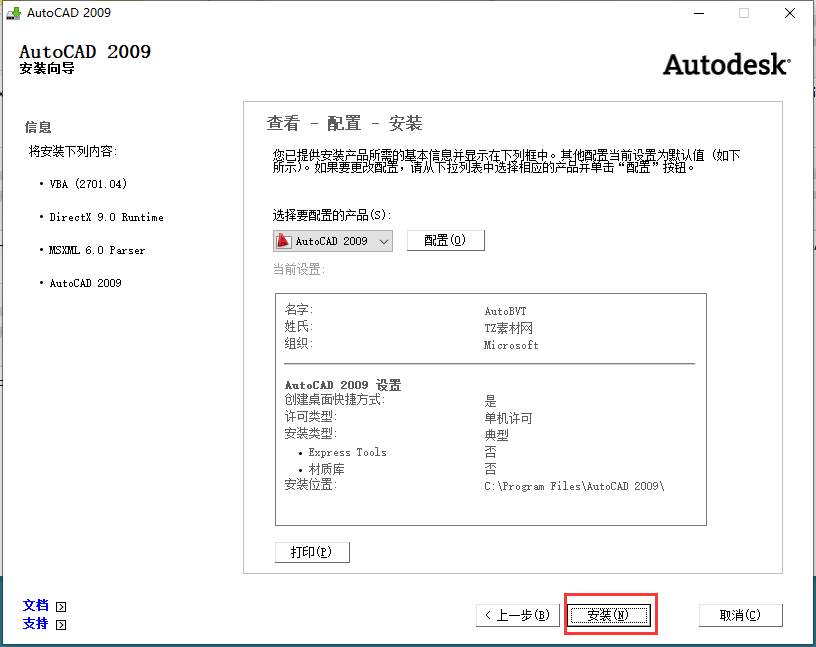Click the "材质库" settings label
Image resolution: width=816 pixels, height=647 pixels.
[x=326, y=469]
